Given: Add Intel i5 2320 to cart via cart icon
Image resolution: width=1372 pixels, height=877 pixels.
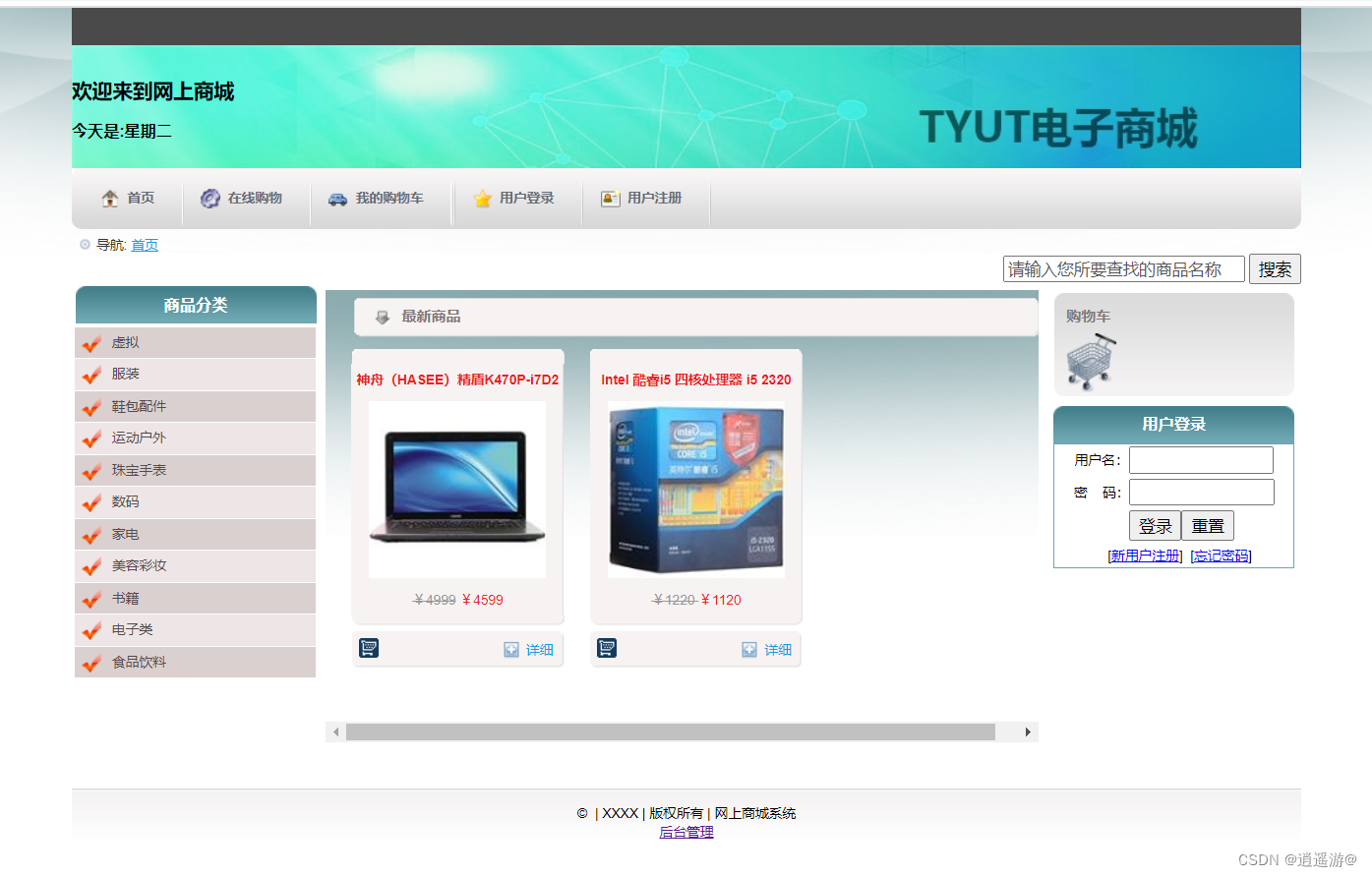Looking at the screenshot, I should pos(607,648).
